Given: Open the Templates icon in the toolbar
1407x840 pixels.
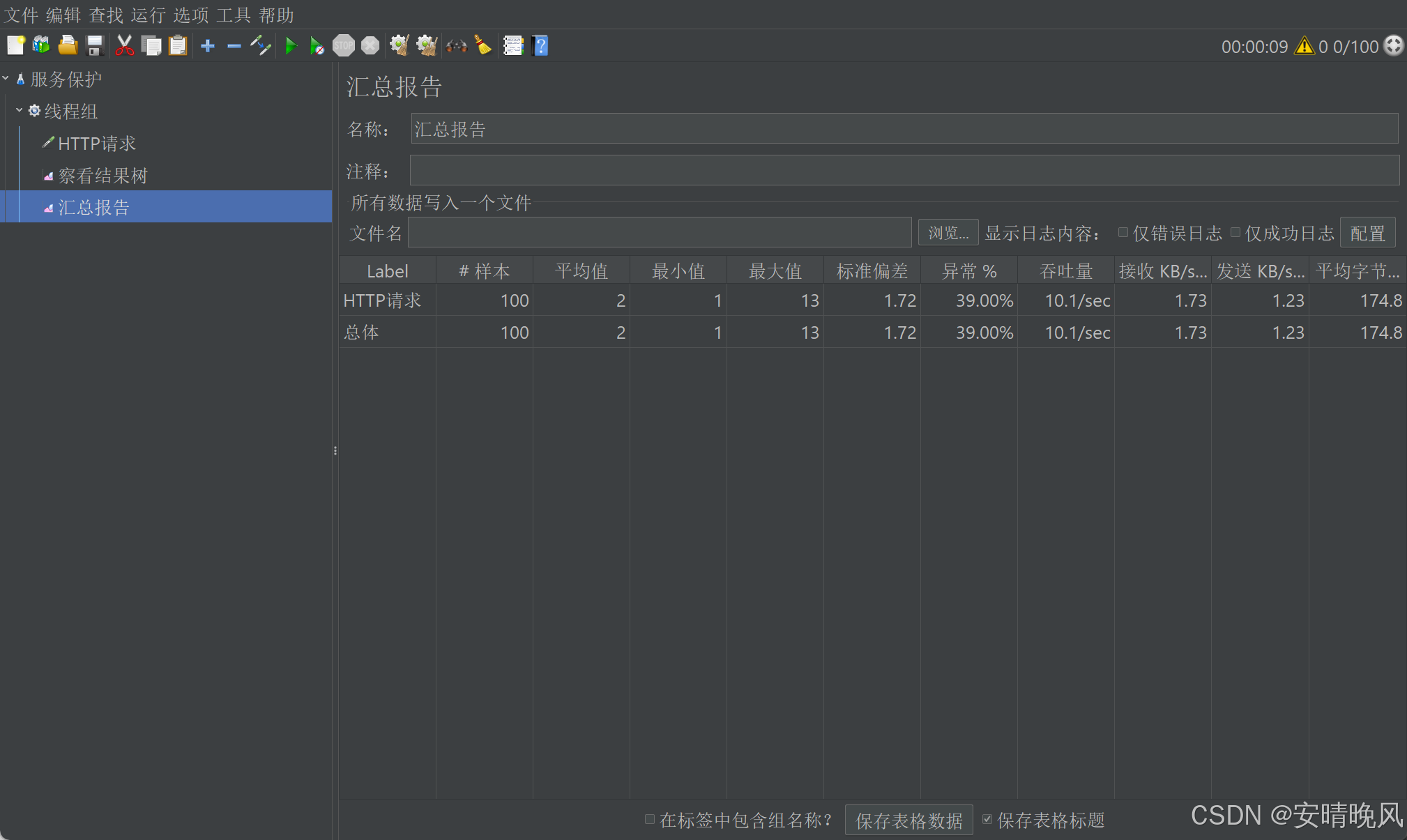Looking at the screenshot, I should [42, 46].
